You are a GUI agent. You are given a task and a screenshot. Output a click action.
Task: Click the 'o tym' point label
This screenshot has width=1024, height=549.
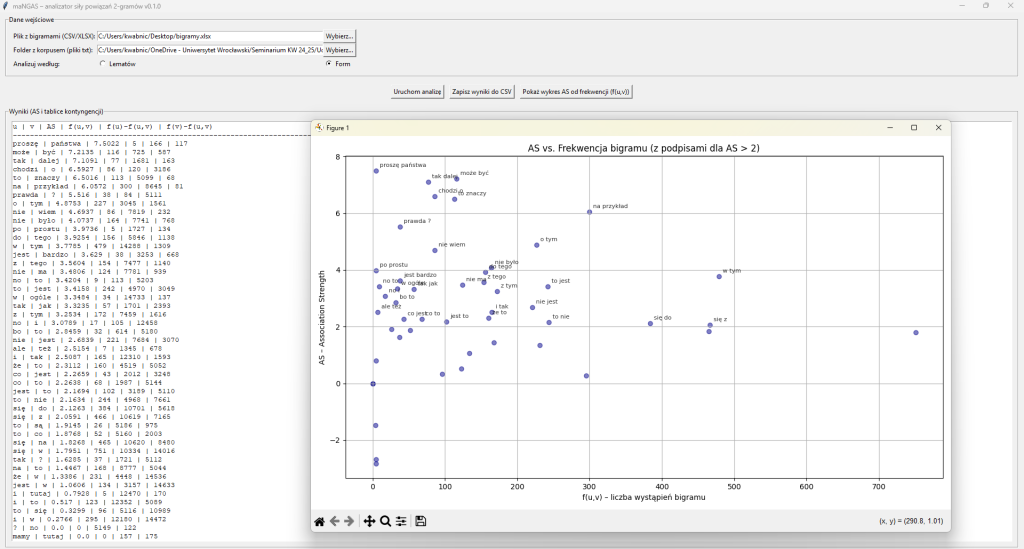coord(549,240)
